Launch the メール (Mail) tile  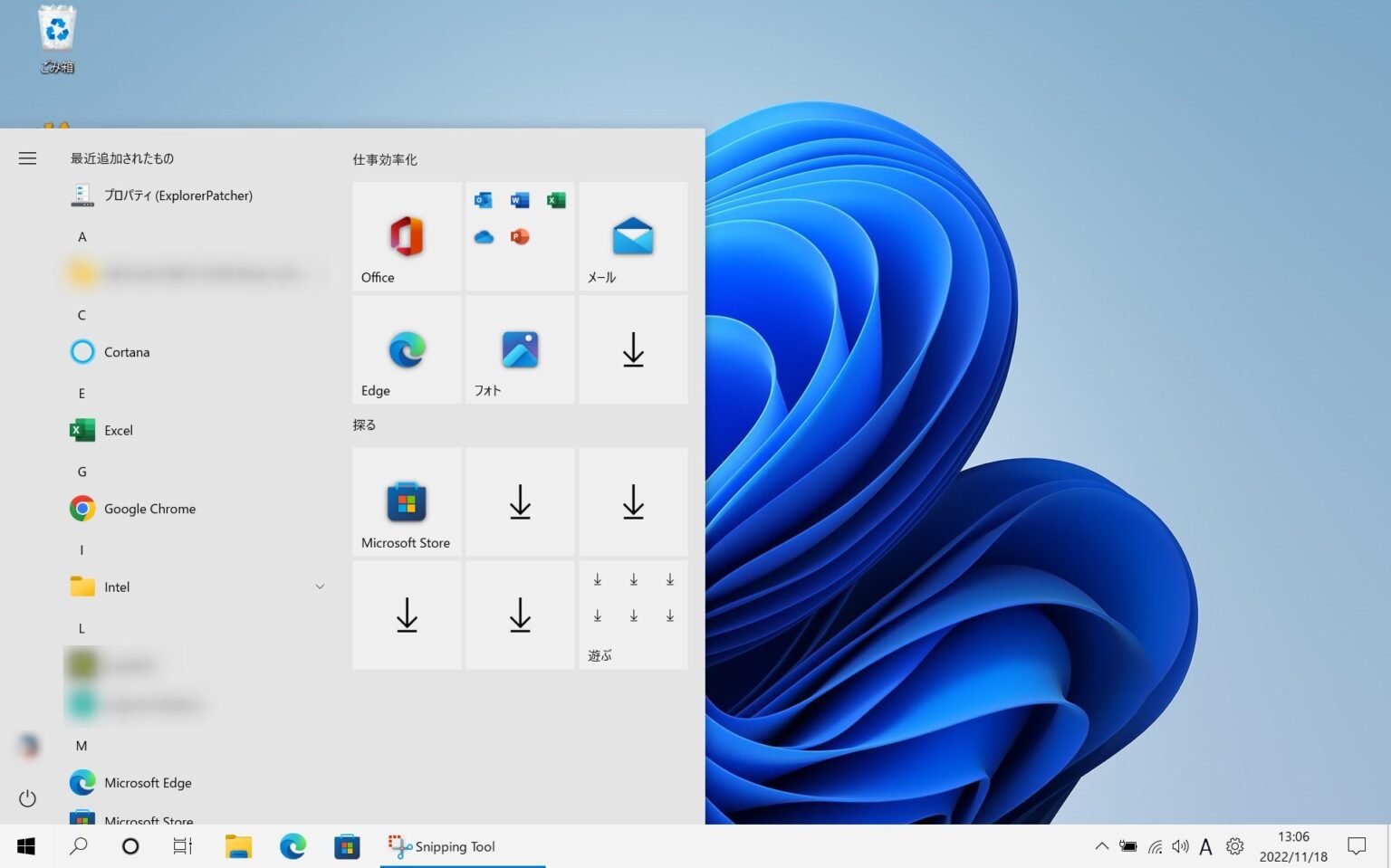[x=632, y=237]
